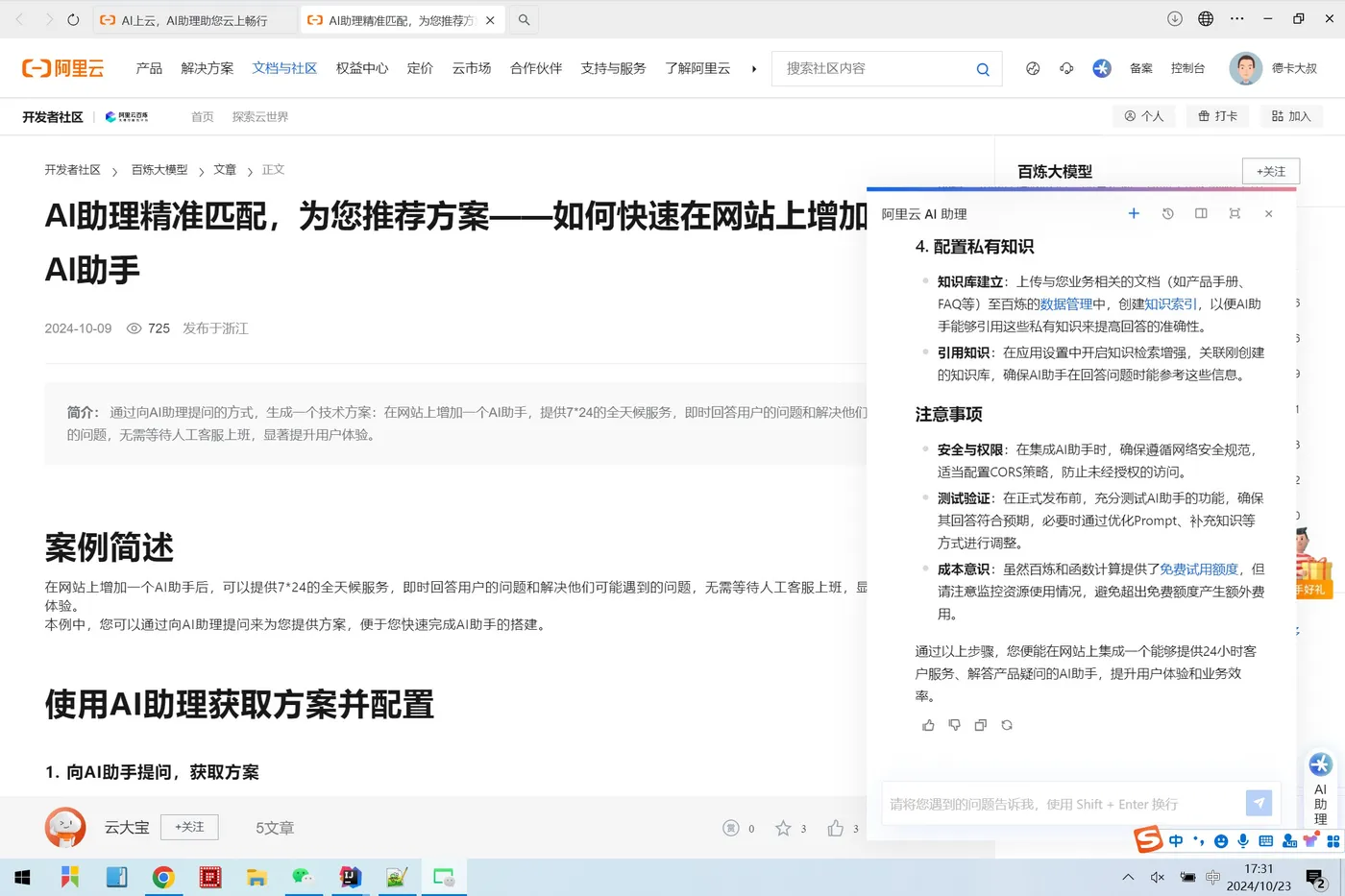The height and width of the screenshot is (896, 1345).
Task: Send the message in AI 助理 chat
Action: [x=1259, y=803]
